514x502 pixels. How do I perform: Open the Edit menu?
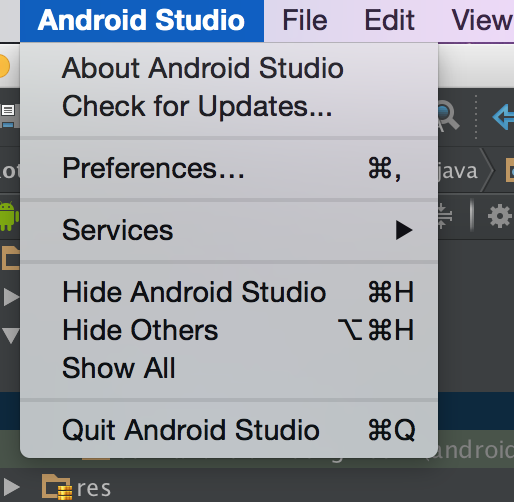click(x=389, y=21)
